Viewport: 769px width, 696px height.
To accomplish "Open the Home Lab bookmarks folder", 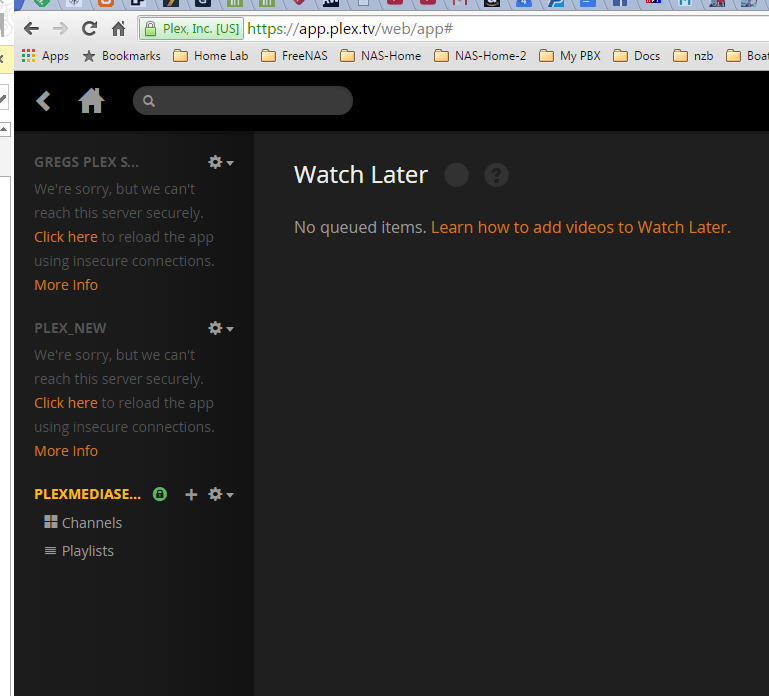I will coord(211,56).
